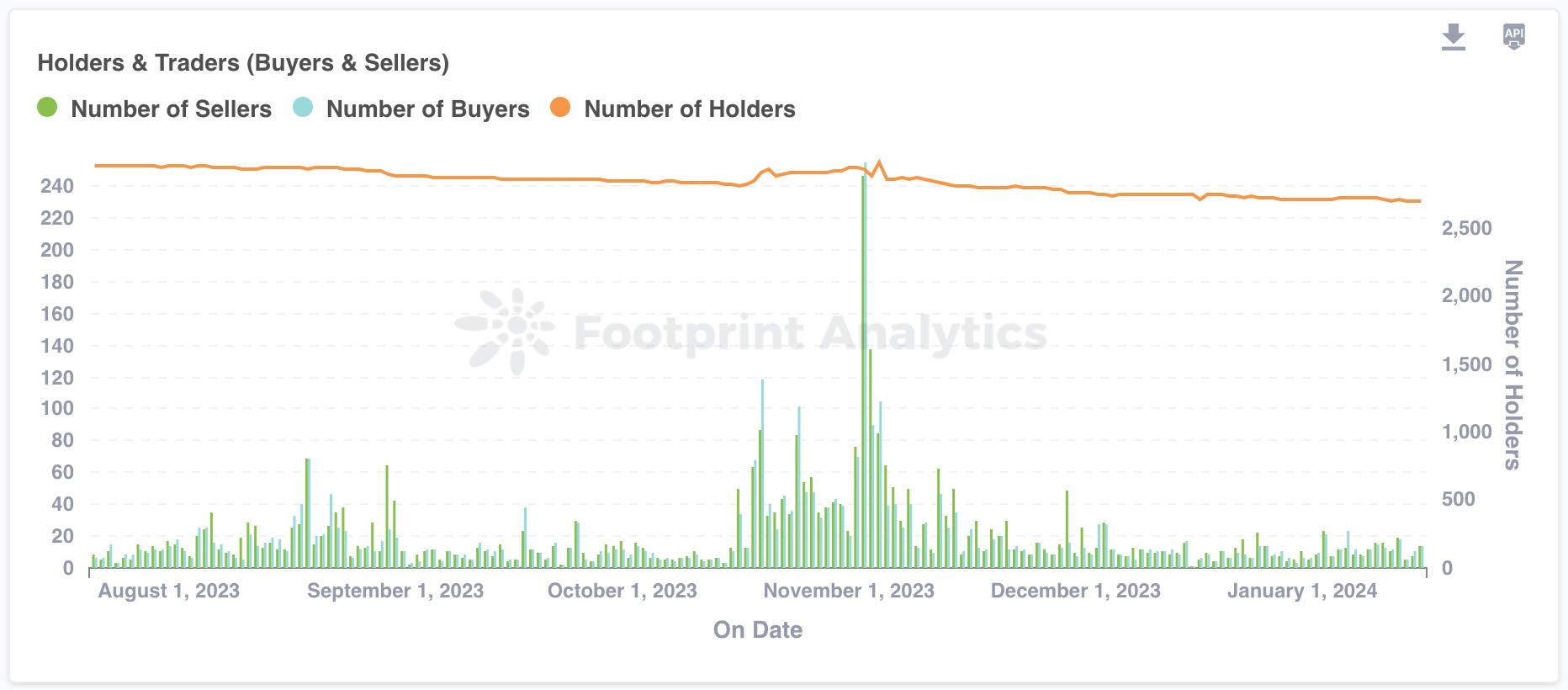Select the September 1, 2023 date label
The width and height of the screenshot is (1568, 690).
tap(395, 591)
